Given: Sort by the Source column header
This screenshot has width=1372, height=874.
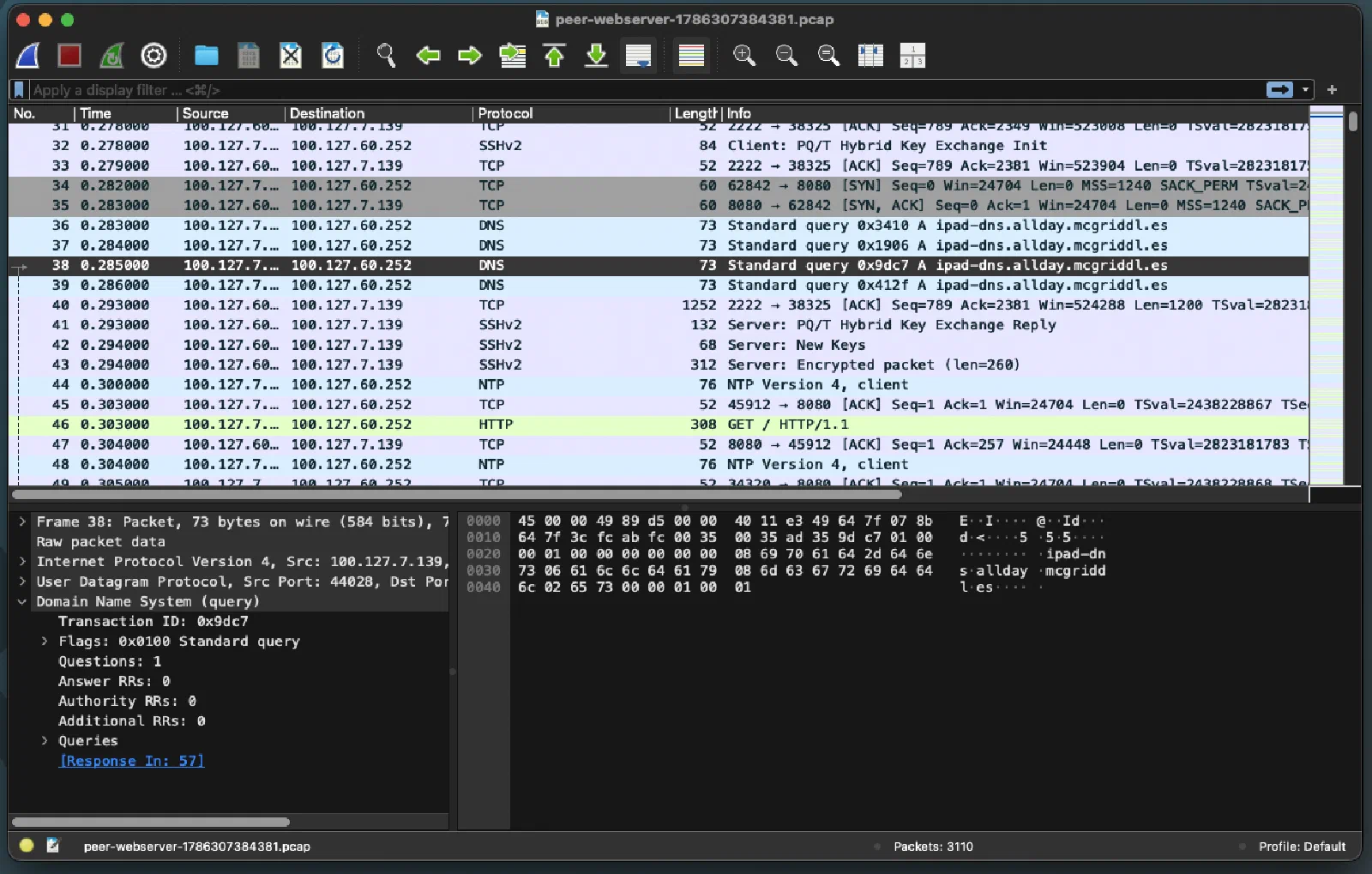Looking at the screenshot, I should tap(232, 113).
